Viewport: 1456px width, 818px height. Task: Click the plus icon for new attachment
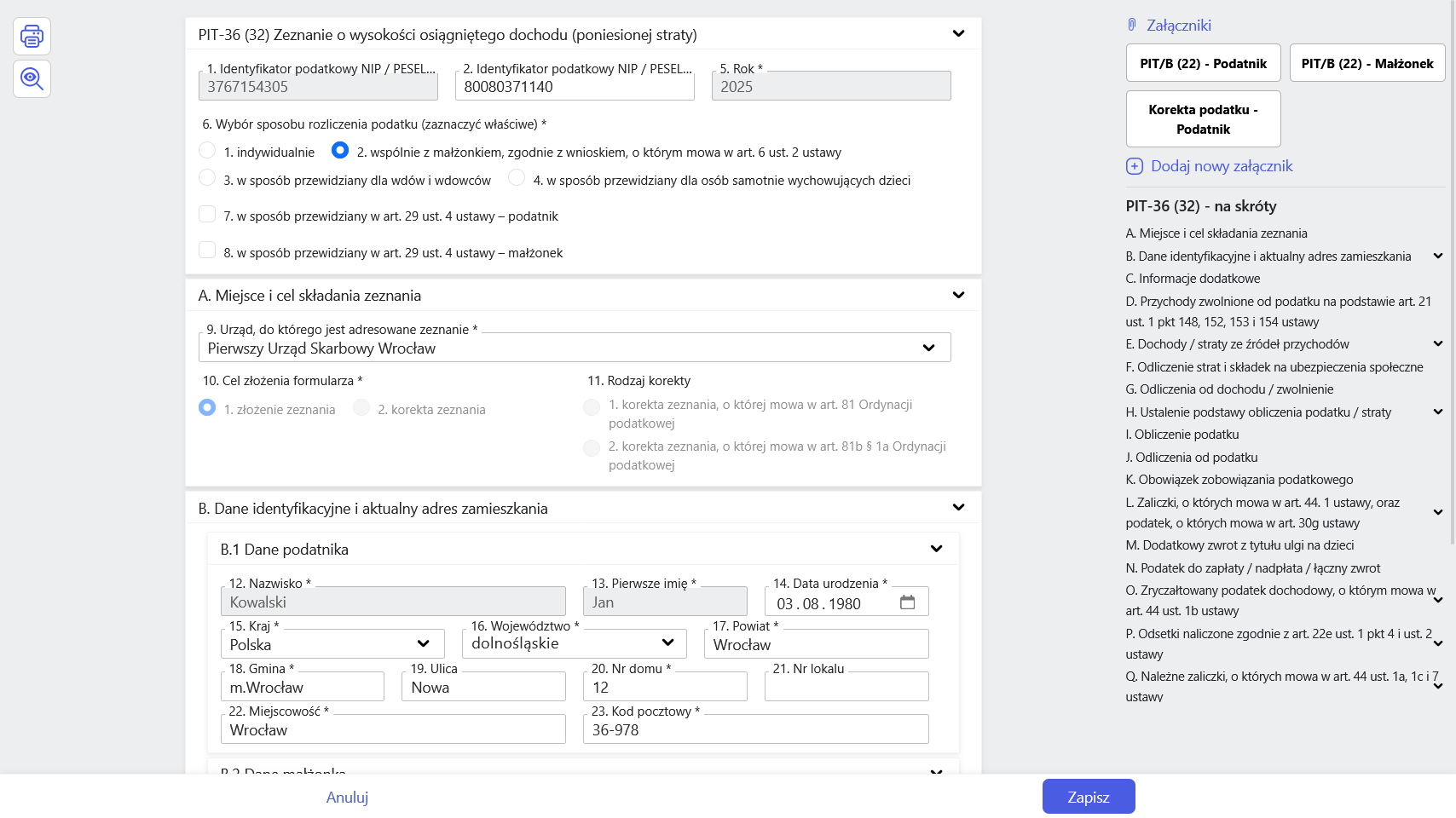tap(1135, 166)
